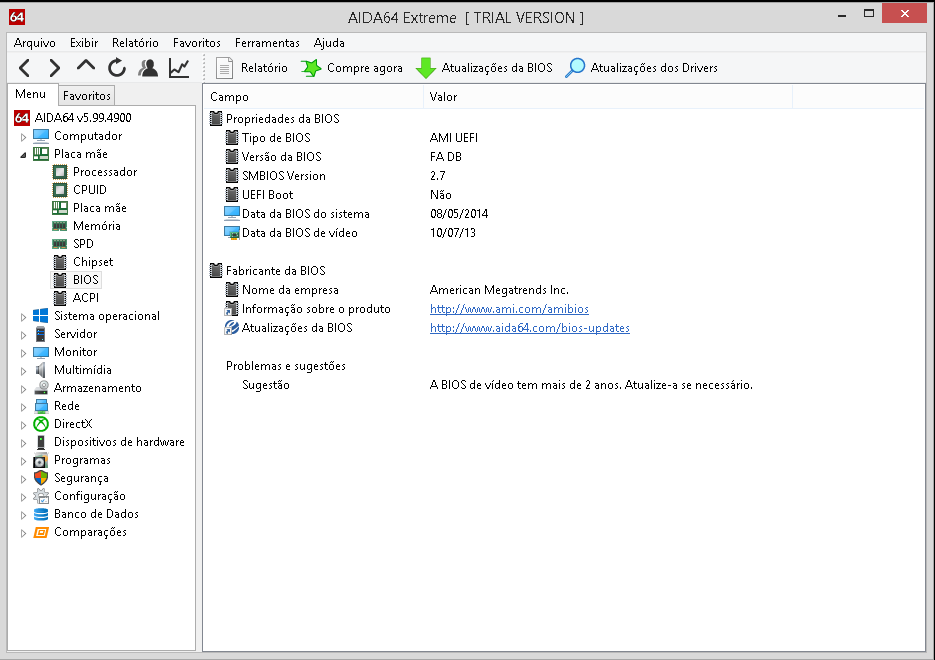Select CPUID in the tree
The height and width of the screenshot is (660, 935).
click(89, 190)
